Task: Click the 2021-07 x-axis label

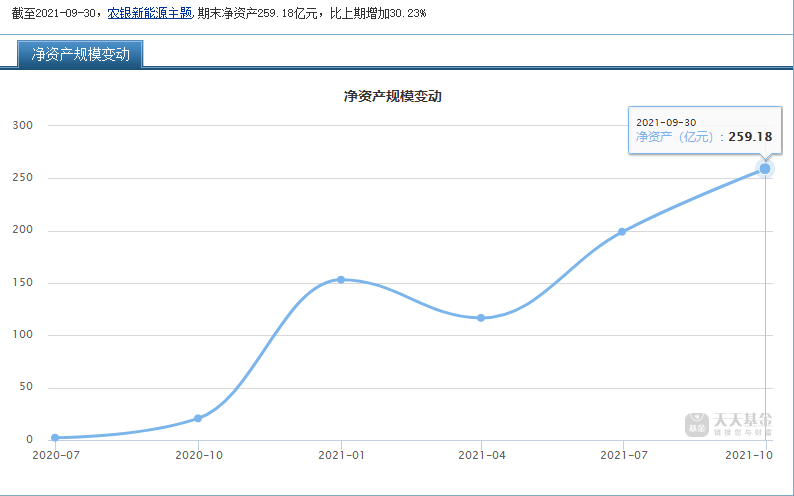Action: click(624, 455)
